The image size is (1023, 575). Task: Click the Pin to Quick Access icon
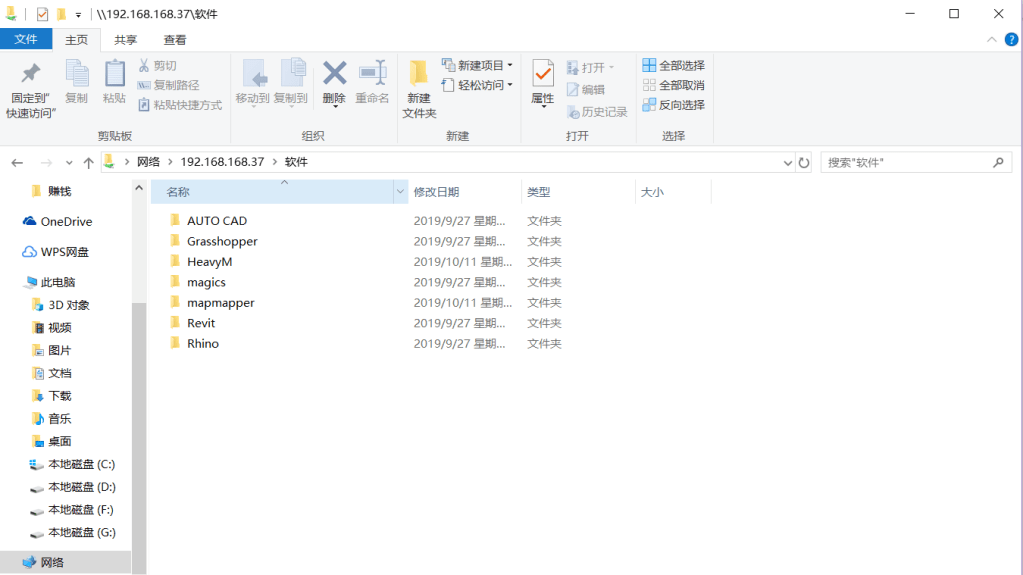pos(31,75)
